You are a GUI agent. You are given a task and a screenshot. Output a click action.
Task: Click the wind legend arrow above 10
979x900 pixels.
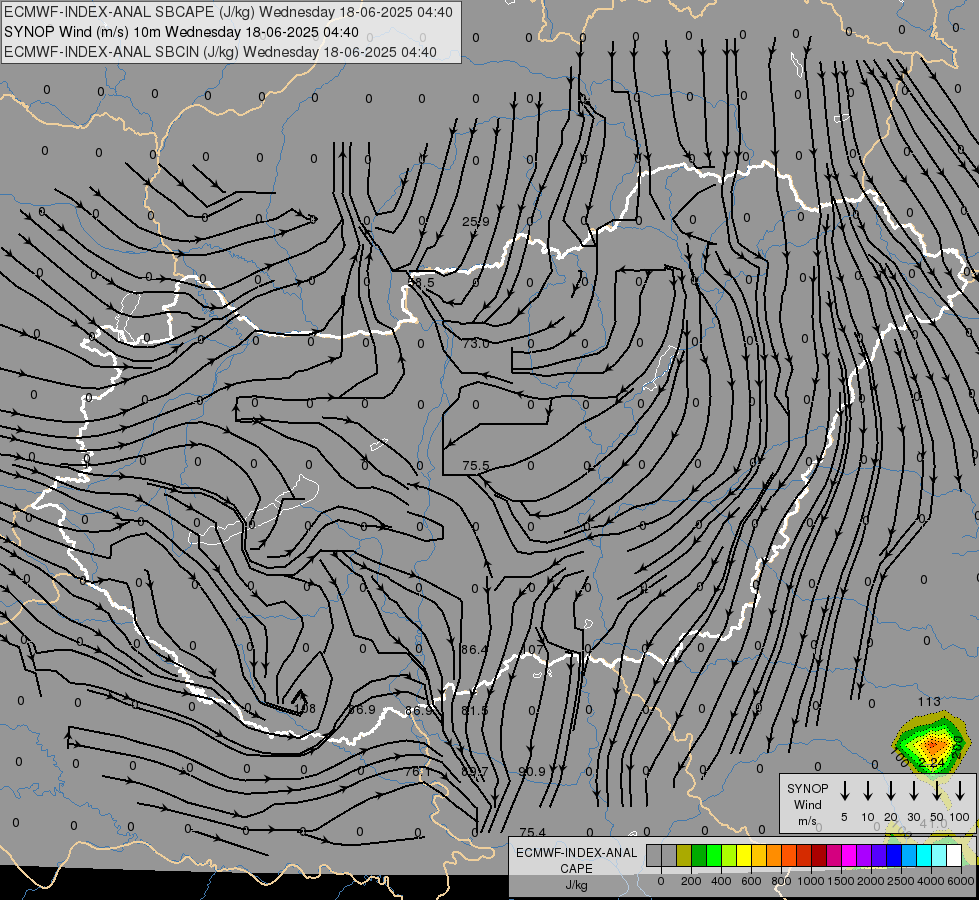(867, 791)
